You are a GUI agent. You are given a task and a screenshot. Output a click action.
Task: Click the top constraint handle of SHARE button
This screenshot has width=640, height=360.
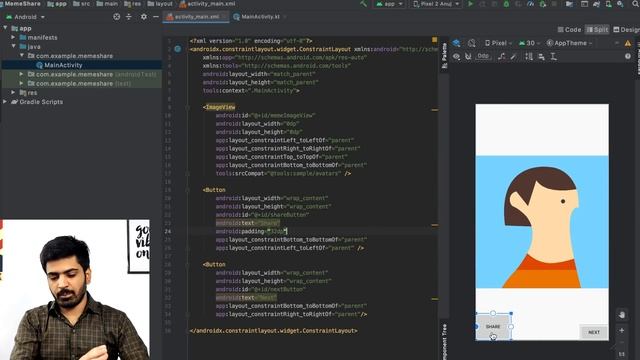click(x=493, y=313)
